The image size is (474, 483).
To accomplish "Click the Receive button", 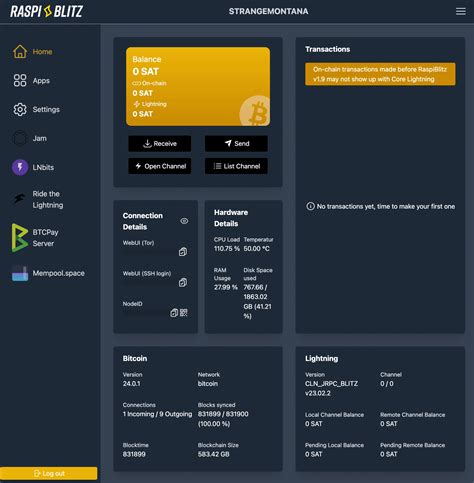I will (x=160, y=143).
